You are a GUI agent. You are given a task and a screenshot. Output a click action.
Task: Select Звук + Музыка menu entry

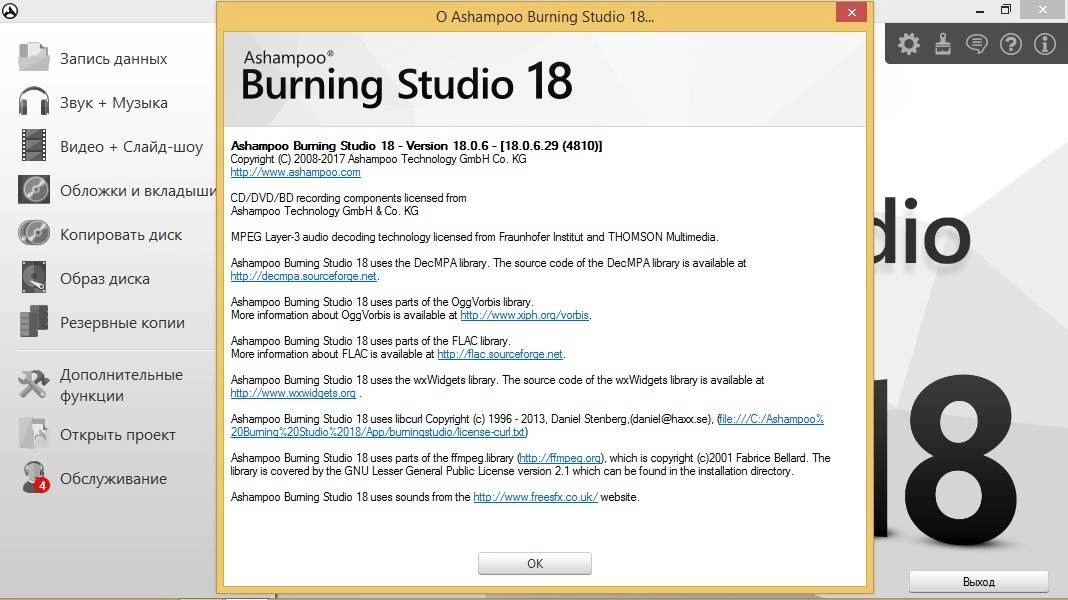click(114, 103)
